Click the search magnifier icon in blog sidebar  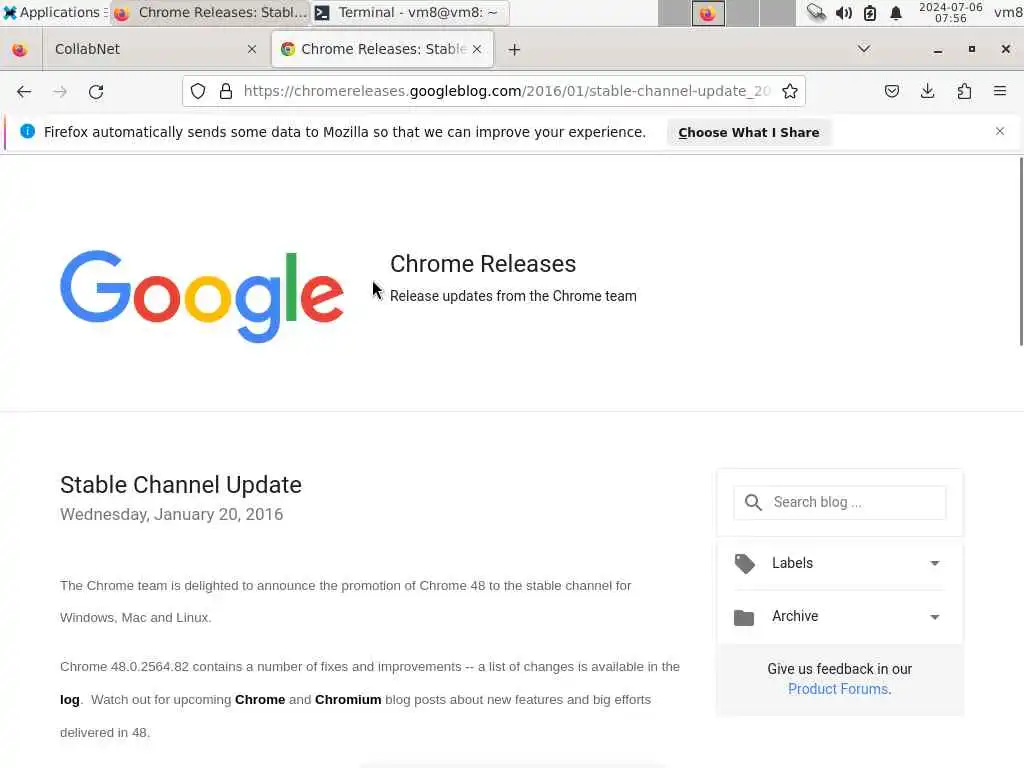(753, 502)
